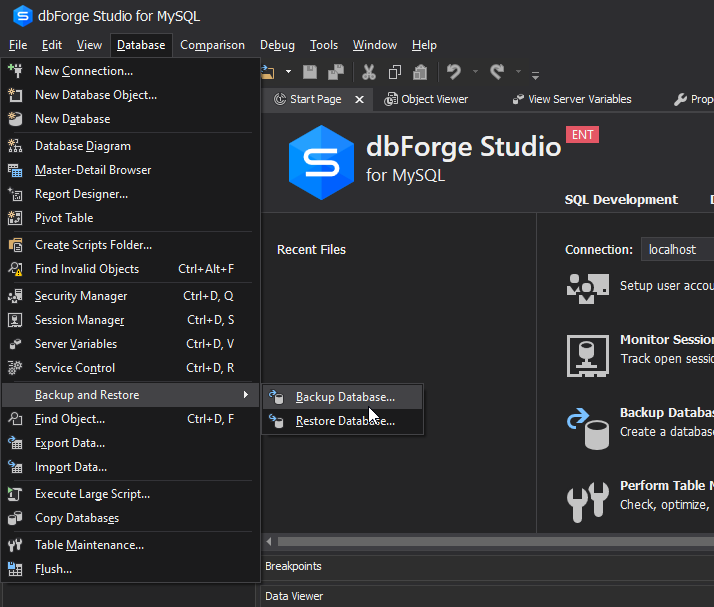Open the Data Viewer panel
This screenshot has width=714, height=607.
click(294, 596)
